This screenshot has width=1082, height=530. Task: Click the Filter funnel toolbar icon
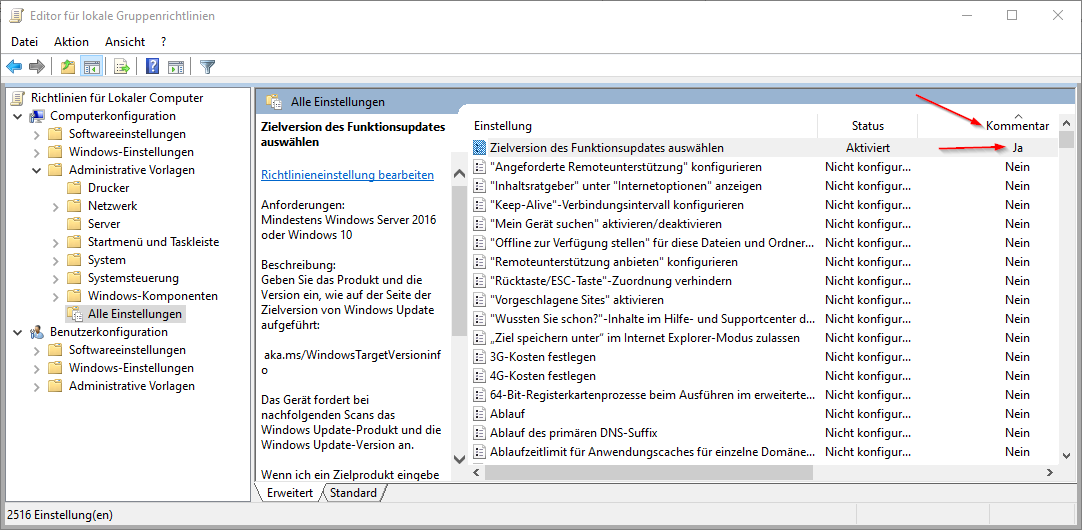[208, 66]
